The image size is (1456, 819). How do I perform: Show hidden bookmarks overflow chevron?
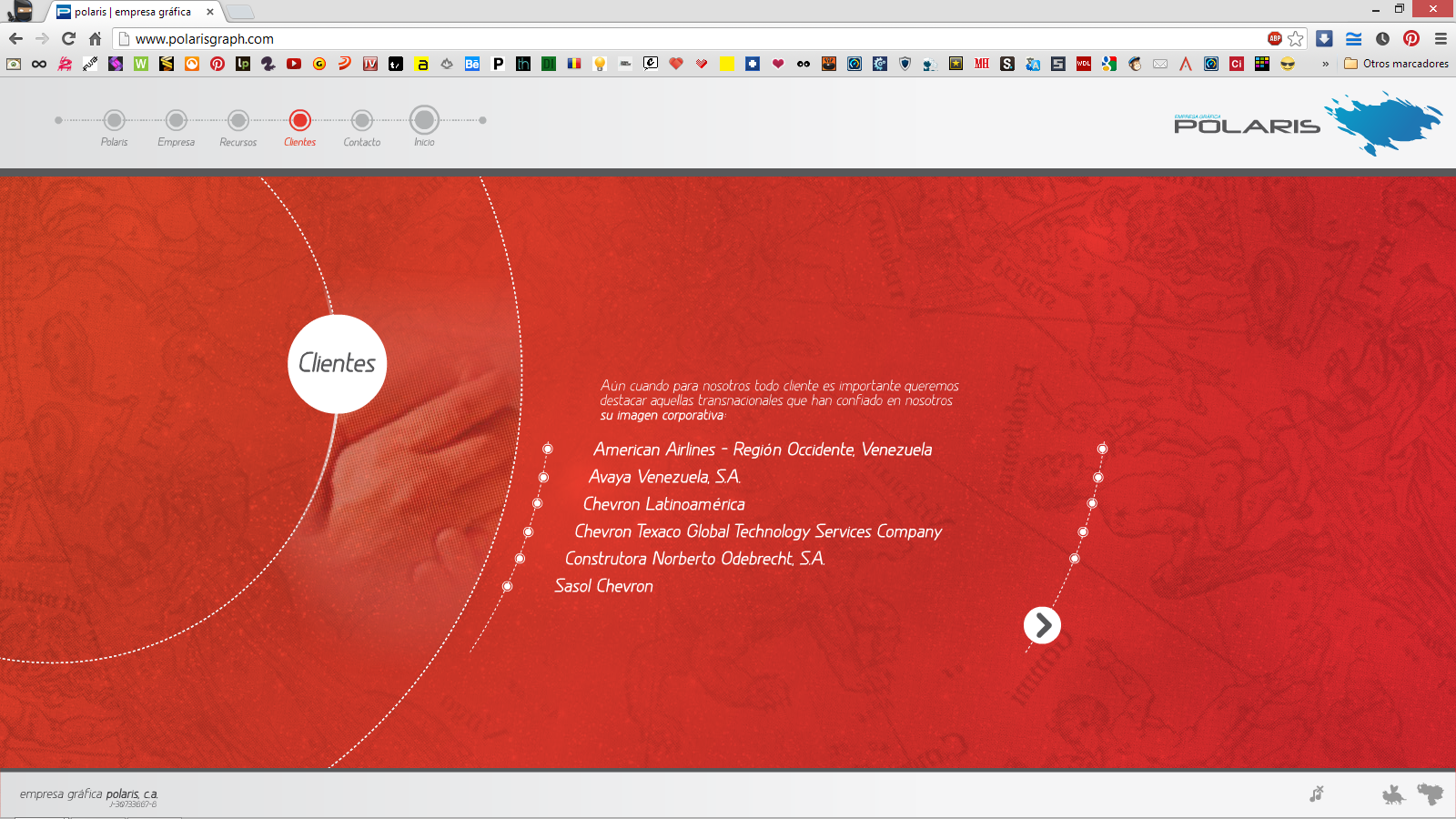[1325, 64]
